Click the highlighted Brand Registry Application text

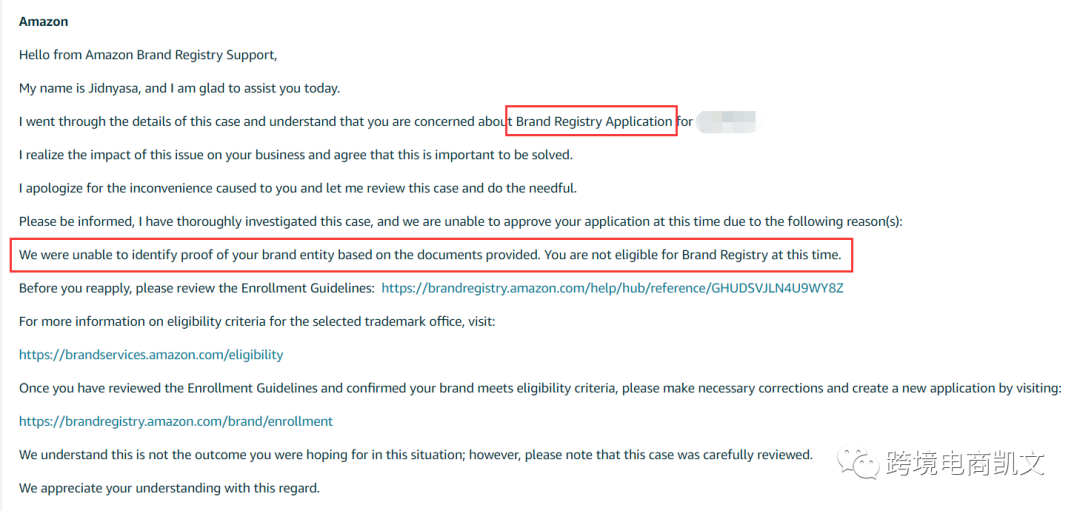pos(594,122)
